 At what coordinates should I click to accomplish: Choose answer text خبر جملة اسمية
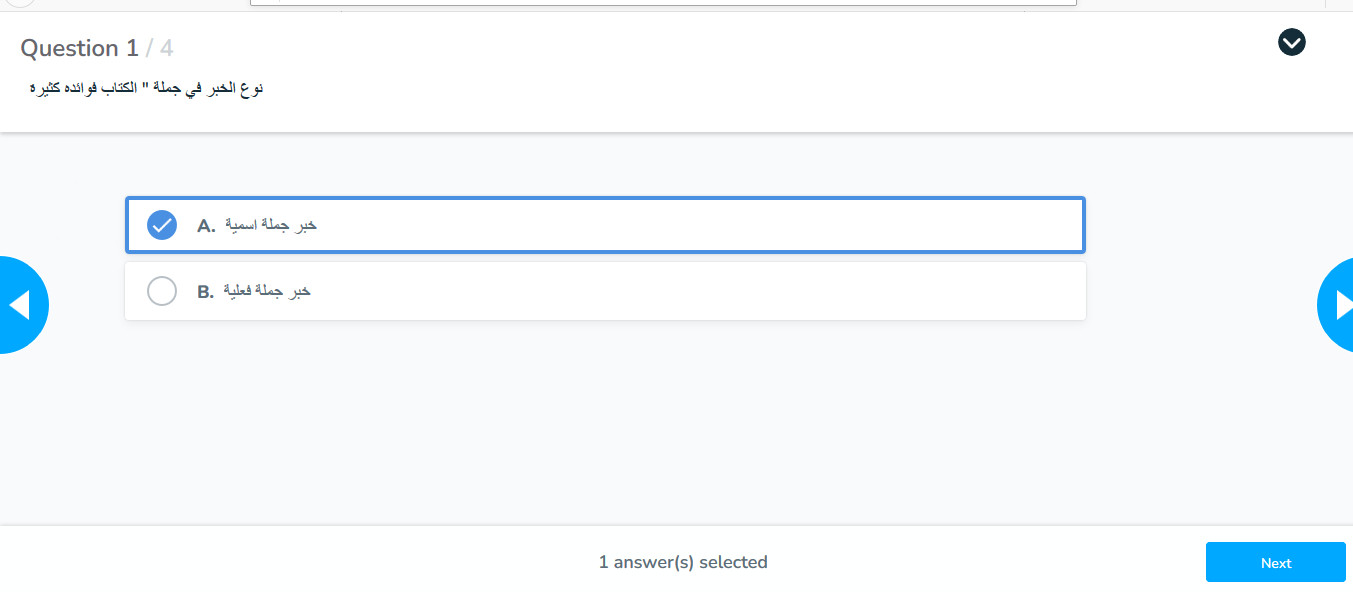pos(270,225)
